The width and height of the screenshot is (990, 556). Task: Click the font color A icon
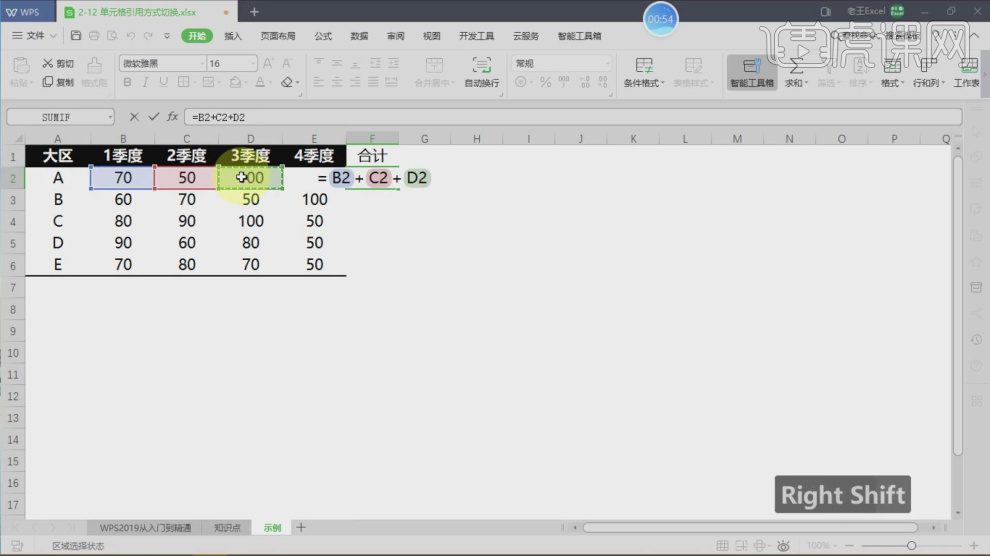(260, 82)
